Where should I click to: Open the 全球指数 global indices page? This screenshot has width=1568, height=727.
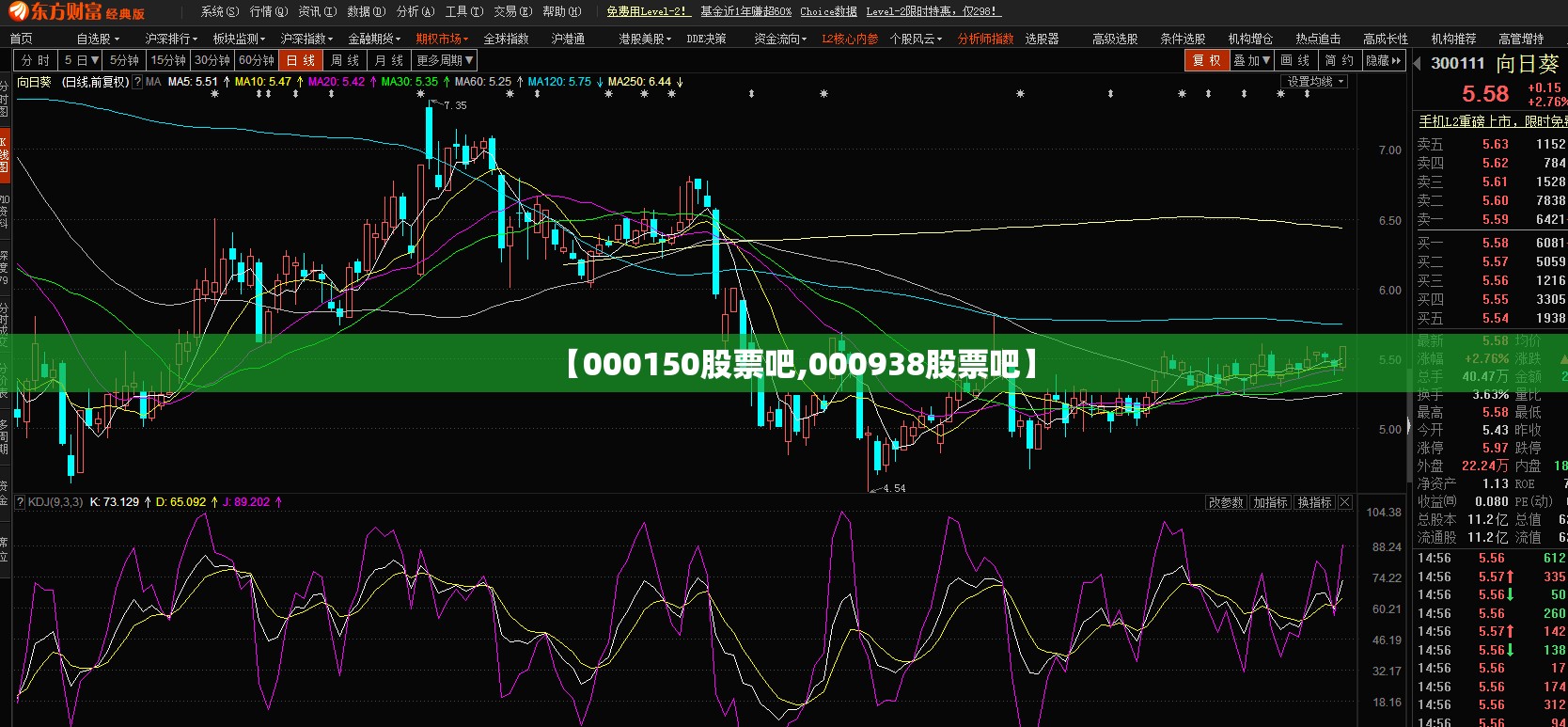506,39
